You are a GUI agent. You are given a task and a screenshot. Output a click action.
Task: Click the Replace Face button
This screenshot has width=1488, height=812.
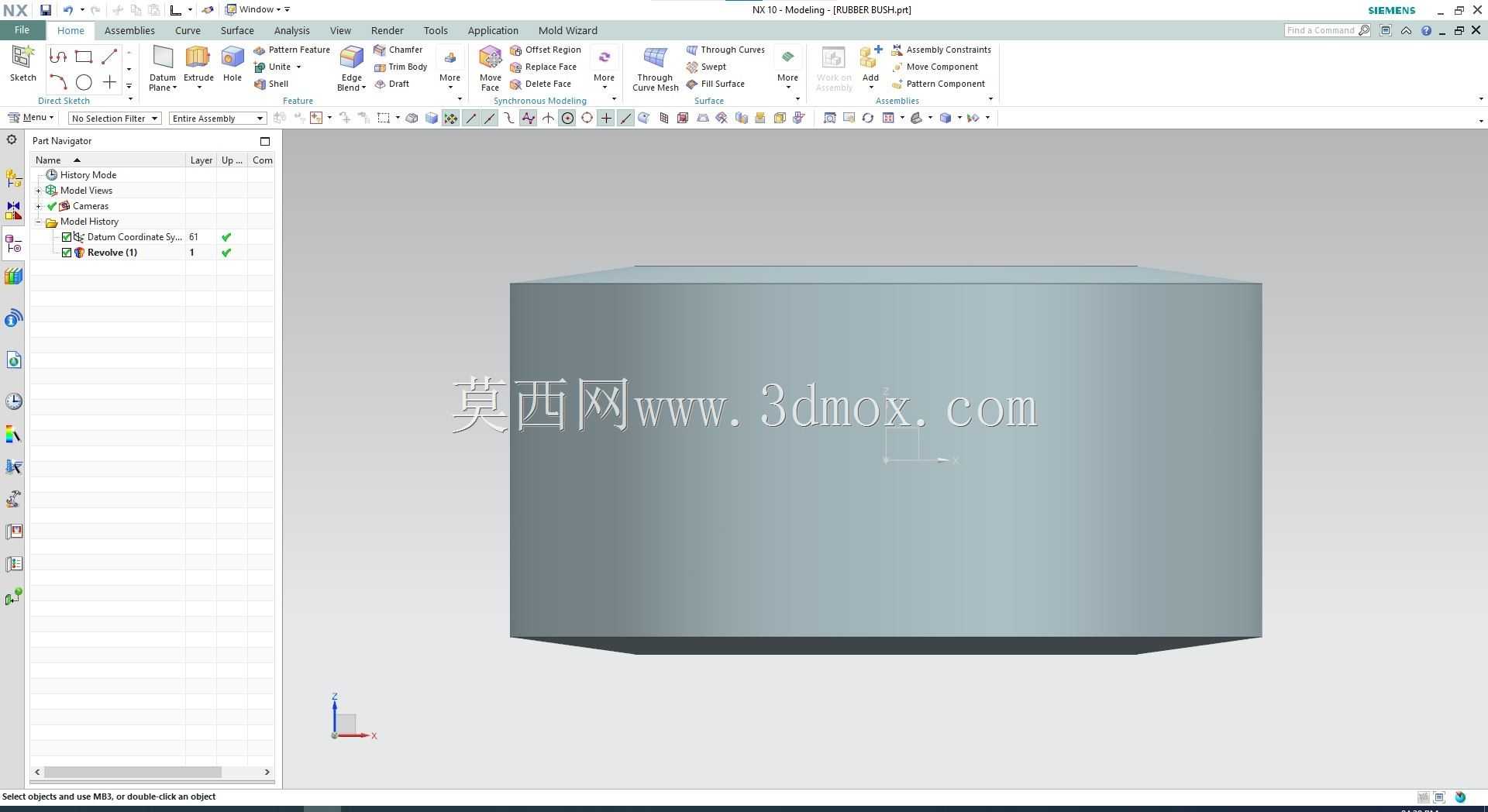pos(543,67)
